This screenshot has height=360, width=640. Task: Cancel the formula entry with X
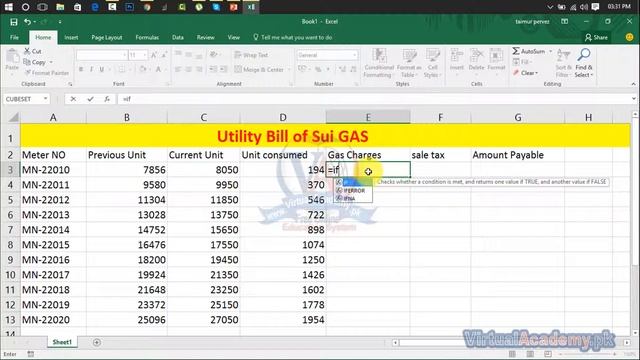point(73,99)
